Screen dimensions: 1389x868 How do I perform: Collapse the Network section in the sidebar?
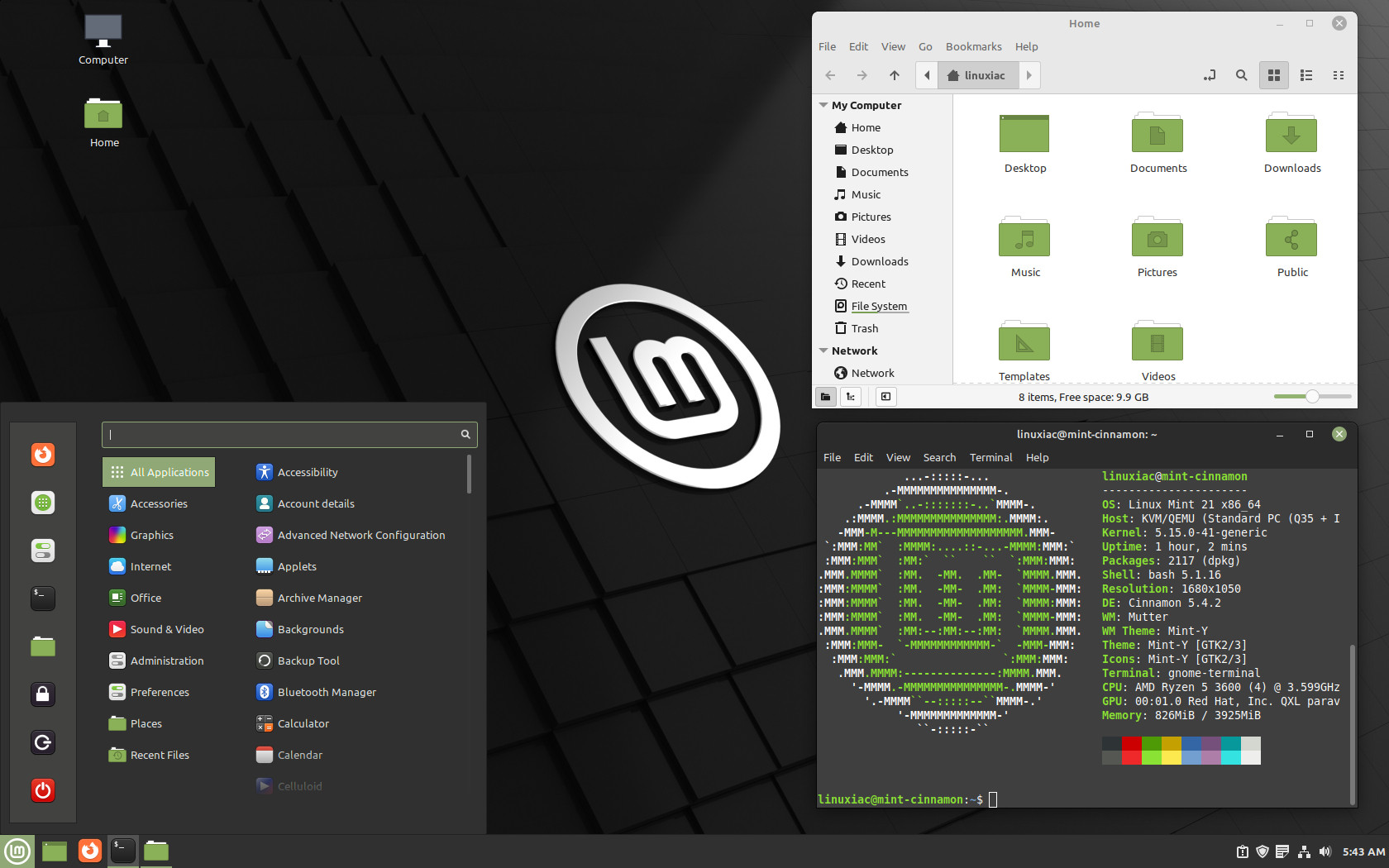tap(823, 351)
